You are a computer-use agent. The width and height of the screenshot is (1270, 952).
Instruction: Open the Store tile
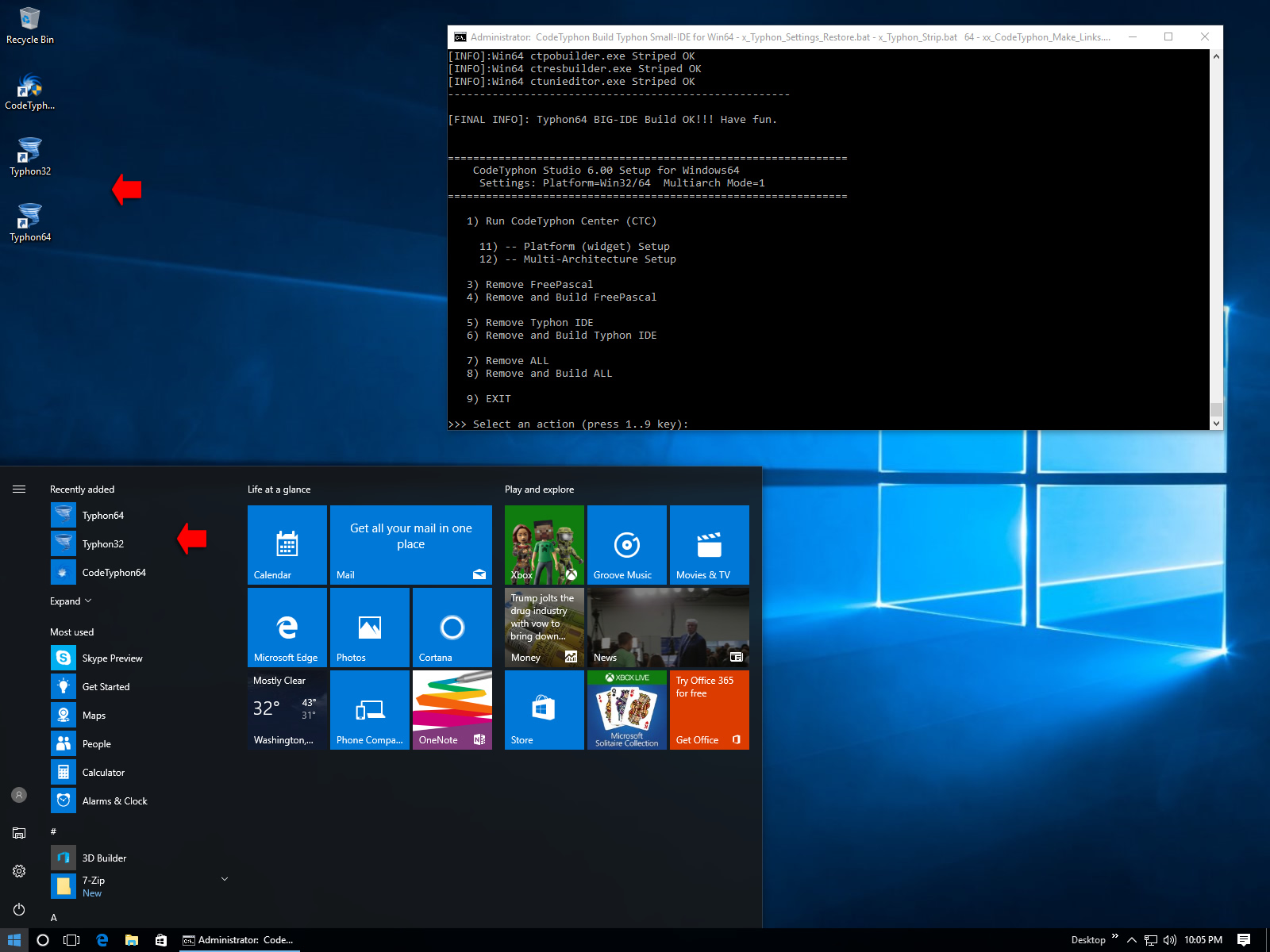click(545, 710)
